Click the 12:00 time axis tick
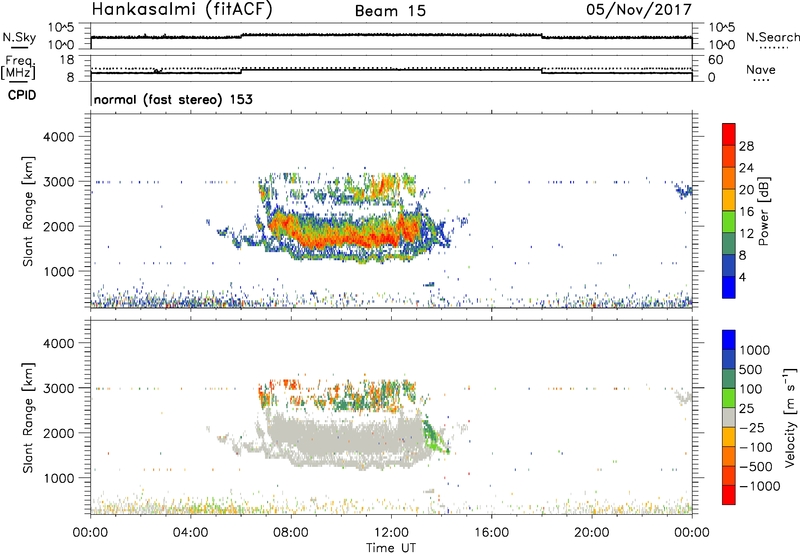Screen dimensions: 800x554 [x=391, y=533]
